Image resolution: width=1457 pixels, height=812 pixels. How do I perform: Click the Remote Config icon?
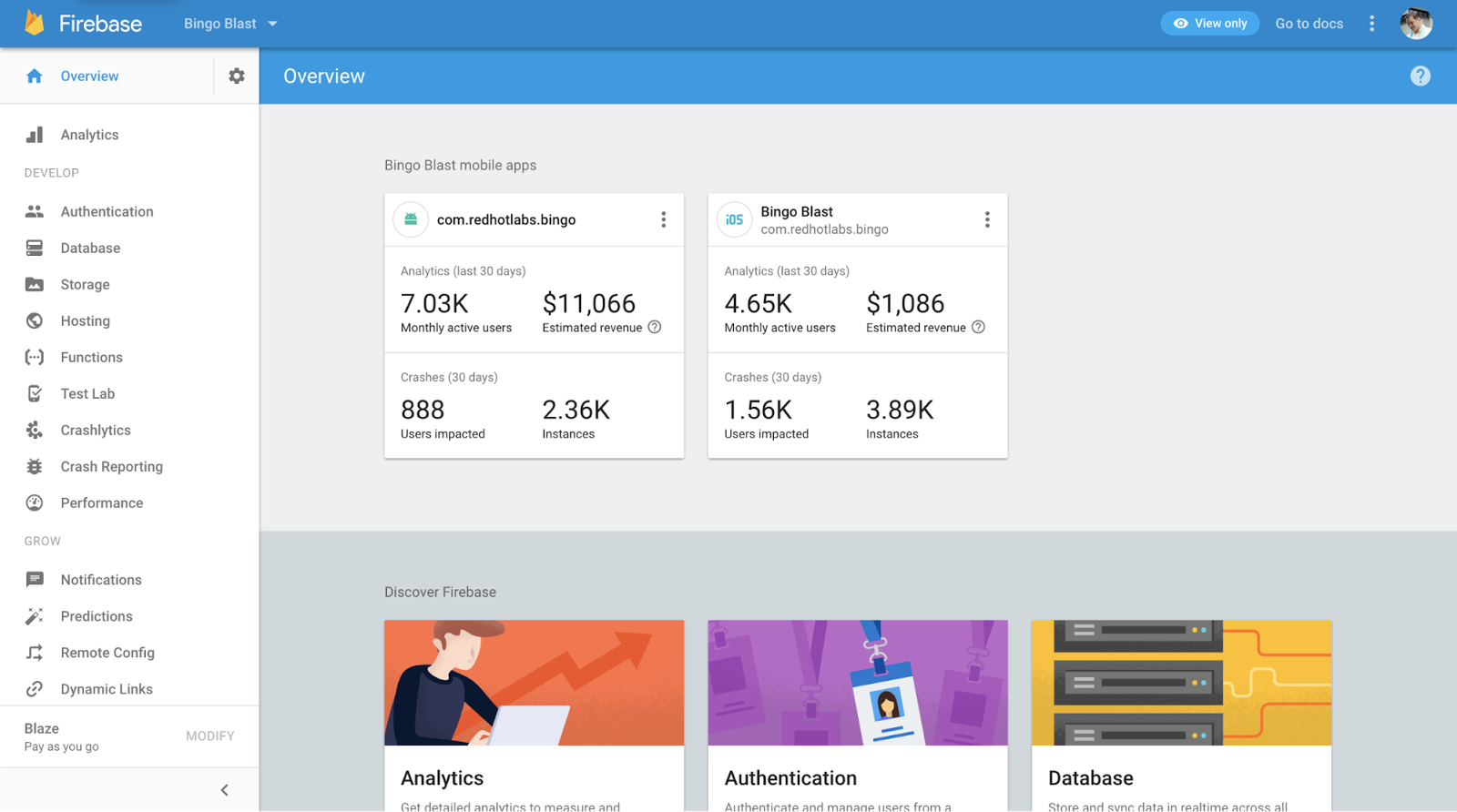[x=35, y=653]
